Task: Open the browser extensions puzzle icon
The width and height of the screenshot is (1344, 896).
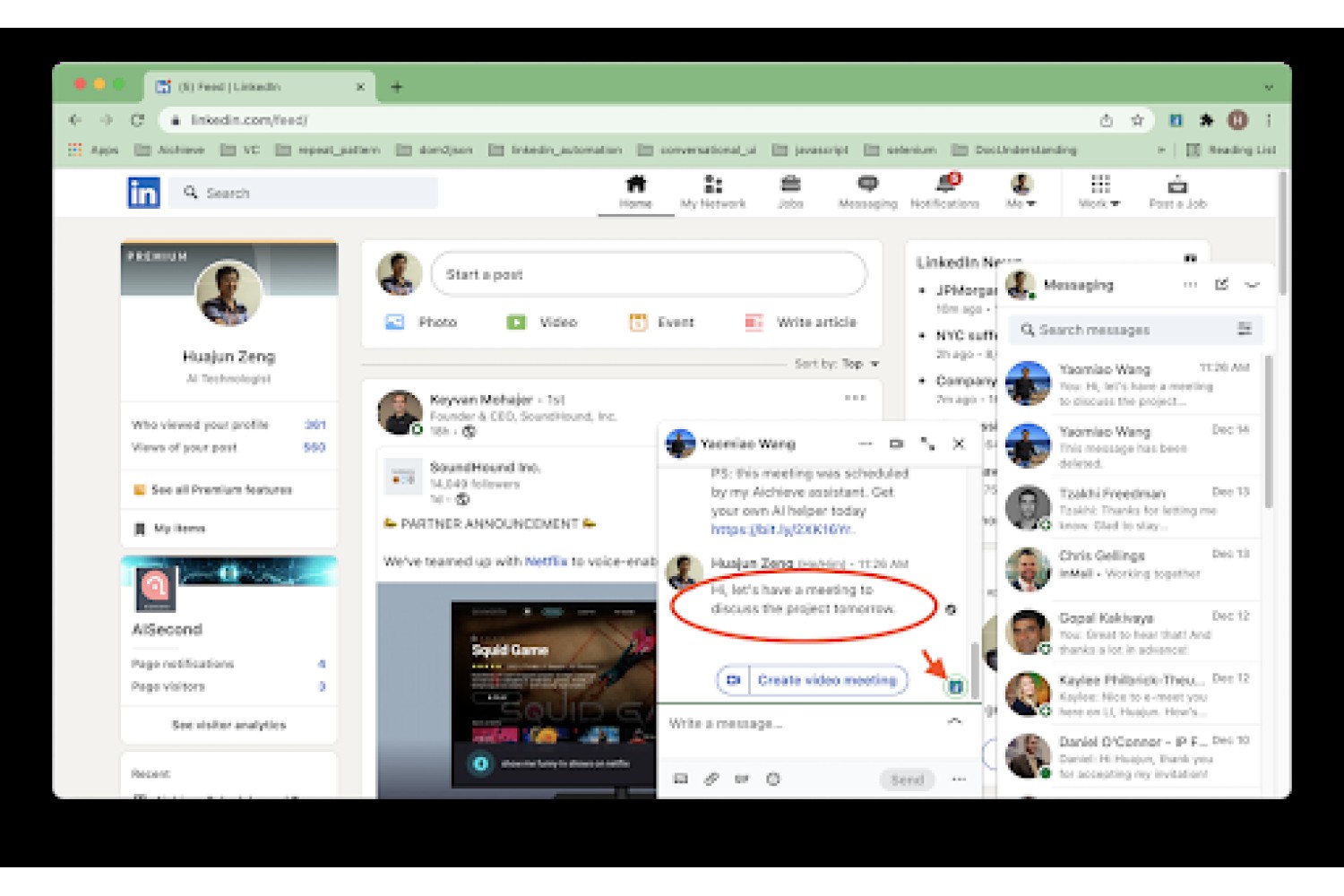Action: click(1206, 120)
